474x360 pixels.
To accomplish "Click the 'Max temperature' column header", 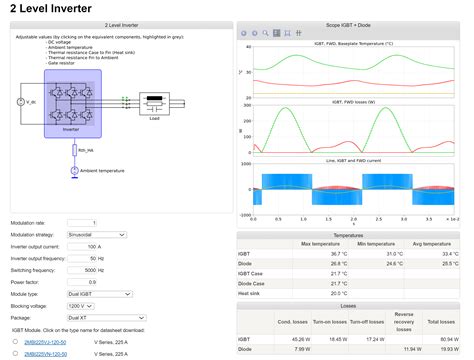I will tap(320, 244).
